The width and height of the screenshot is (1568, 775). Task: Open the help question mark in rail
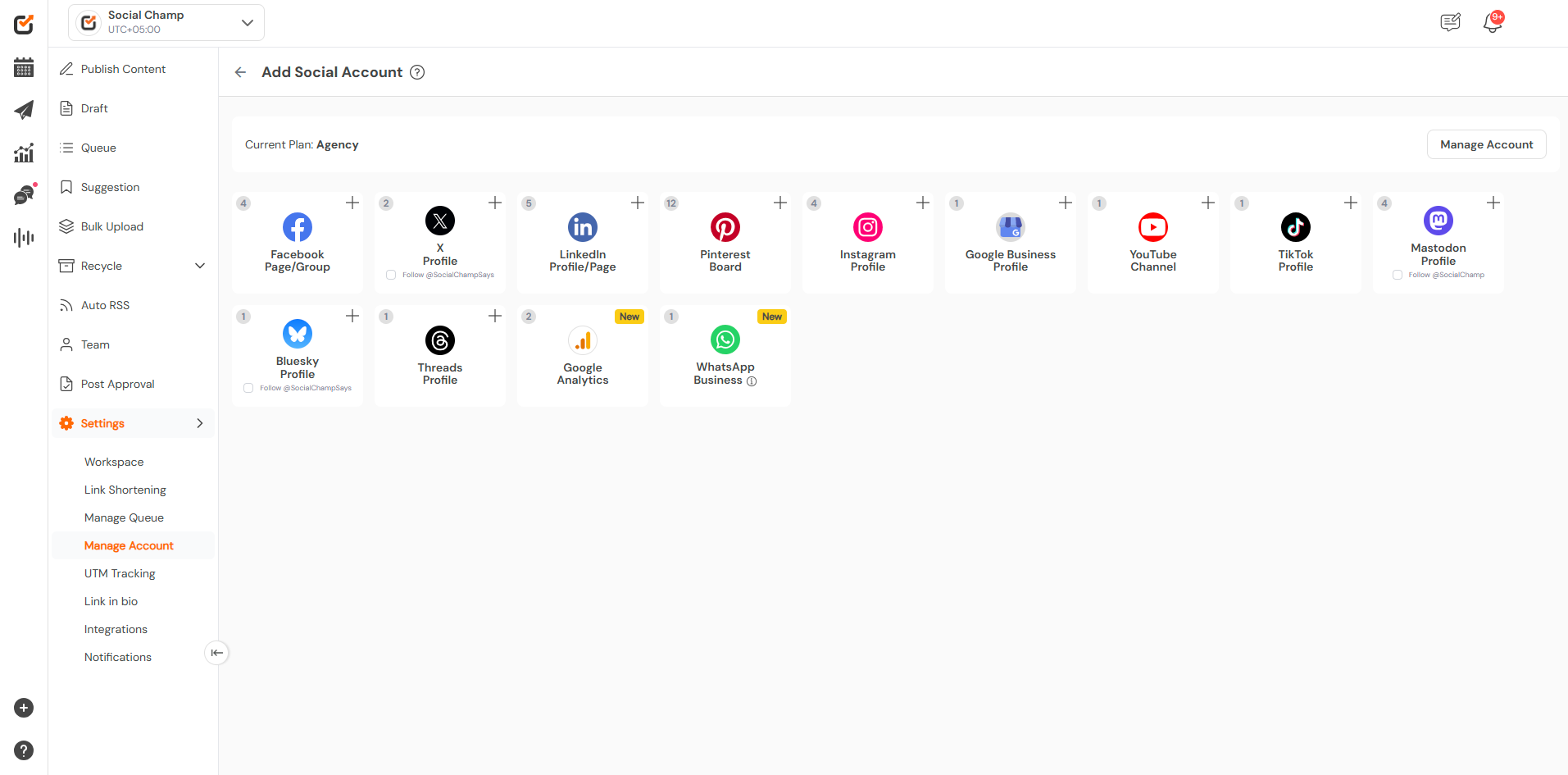point(24,750)
